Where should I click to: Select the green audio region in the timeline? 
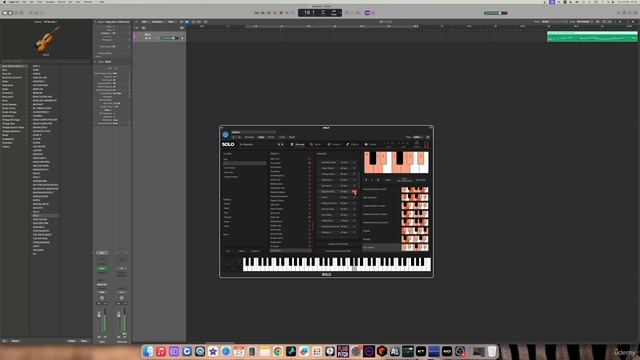592,37
